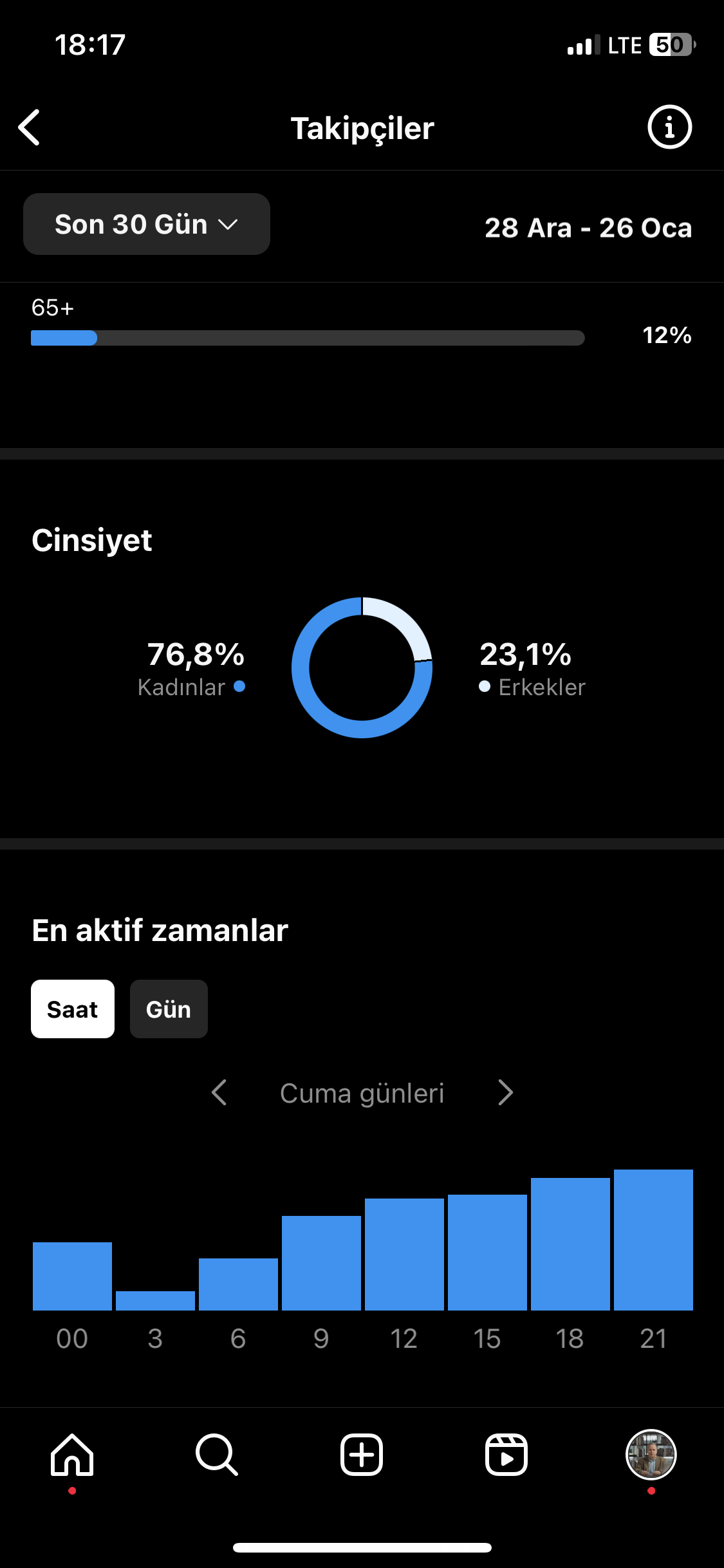Image resolution: width=724 pixels, height=1568 pixels.
Task: Show the next day with the right chevron
Action: tap(506, 1092)
